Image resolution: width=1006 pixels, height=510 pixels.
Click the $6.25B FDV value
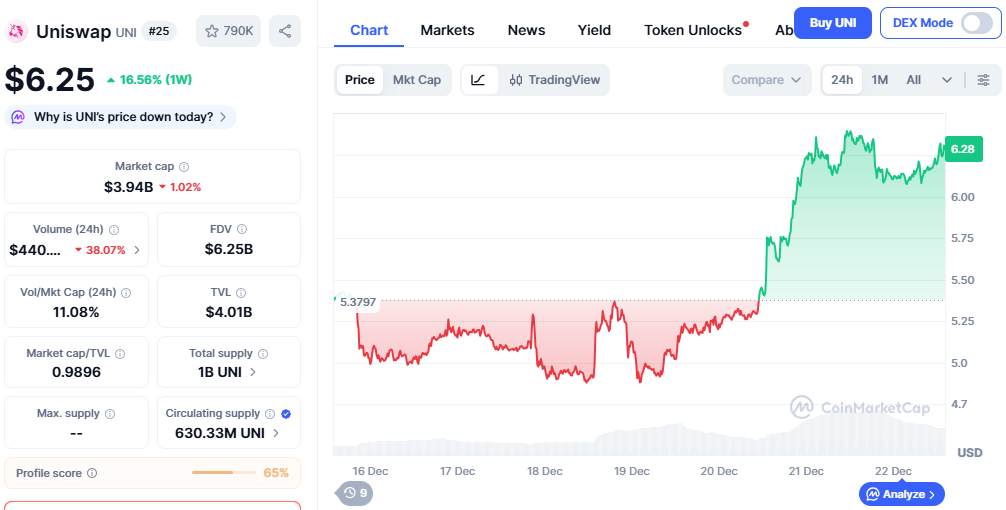tap(229, 249)
